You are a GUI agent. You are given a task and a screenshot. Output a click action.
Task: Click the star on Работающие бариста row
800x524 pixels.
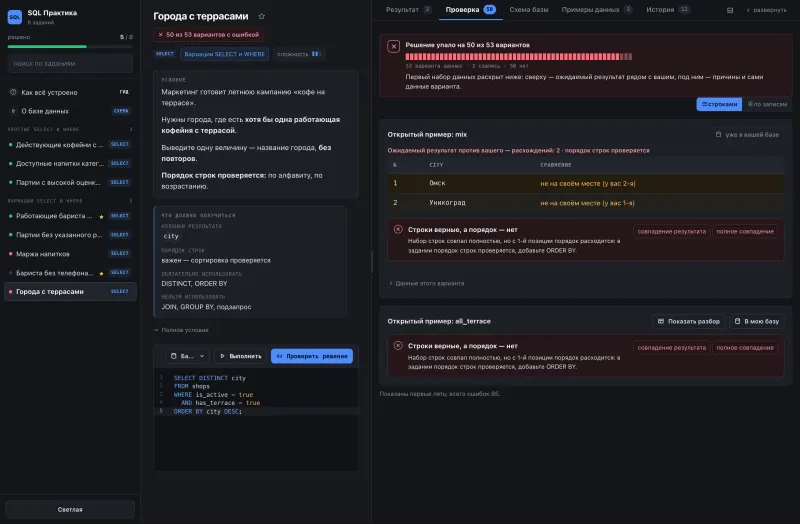(101, 216)
